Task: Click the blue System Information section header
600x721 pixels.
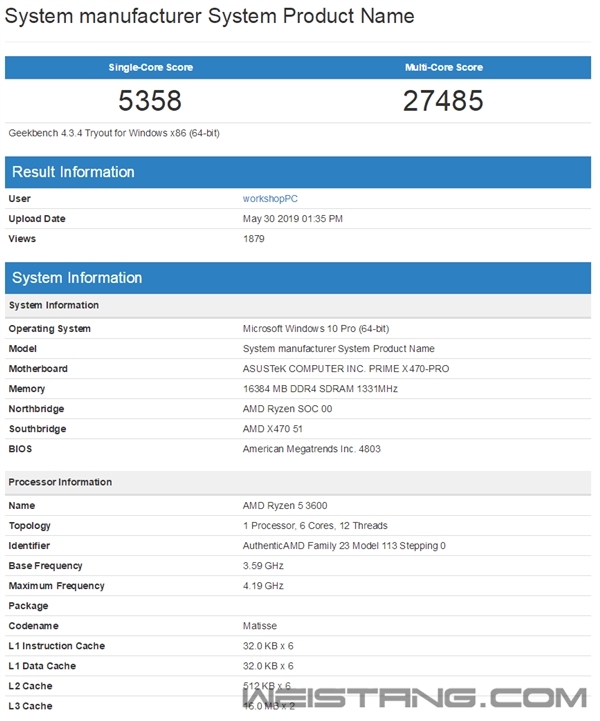Action: click(x=77, y=278)
